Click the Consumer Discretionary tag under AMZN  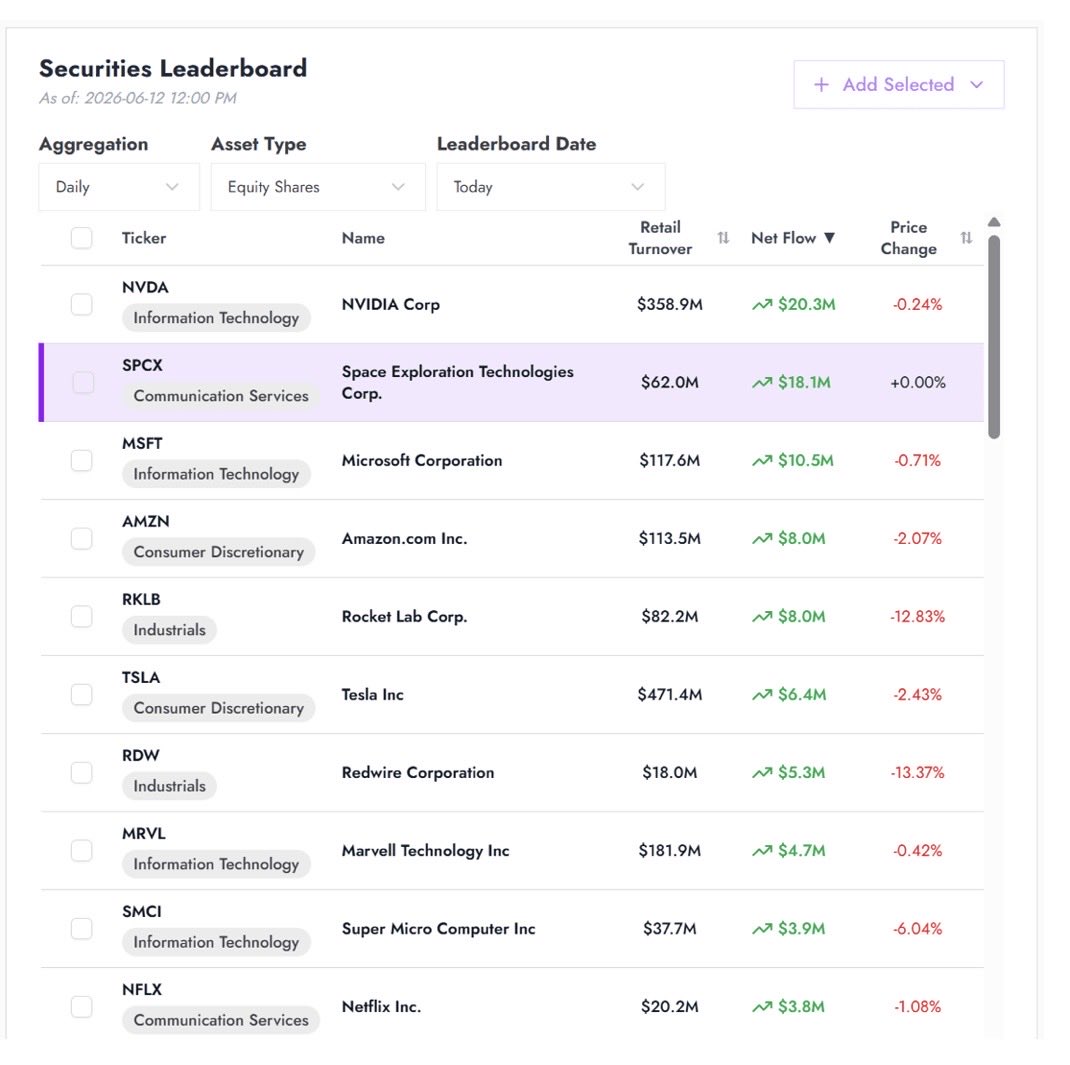click(218, 552)
